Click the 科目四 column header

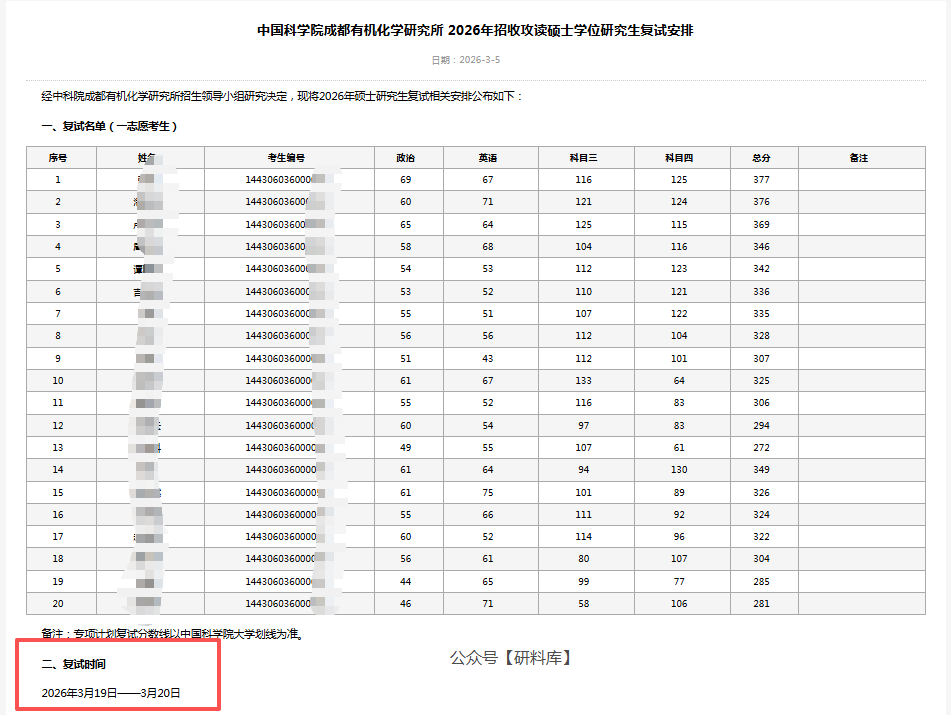point(680,157)
